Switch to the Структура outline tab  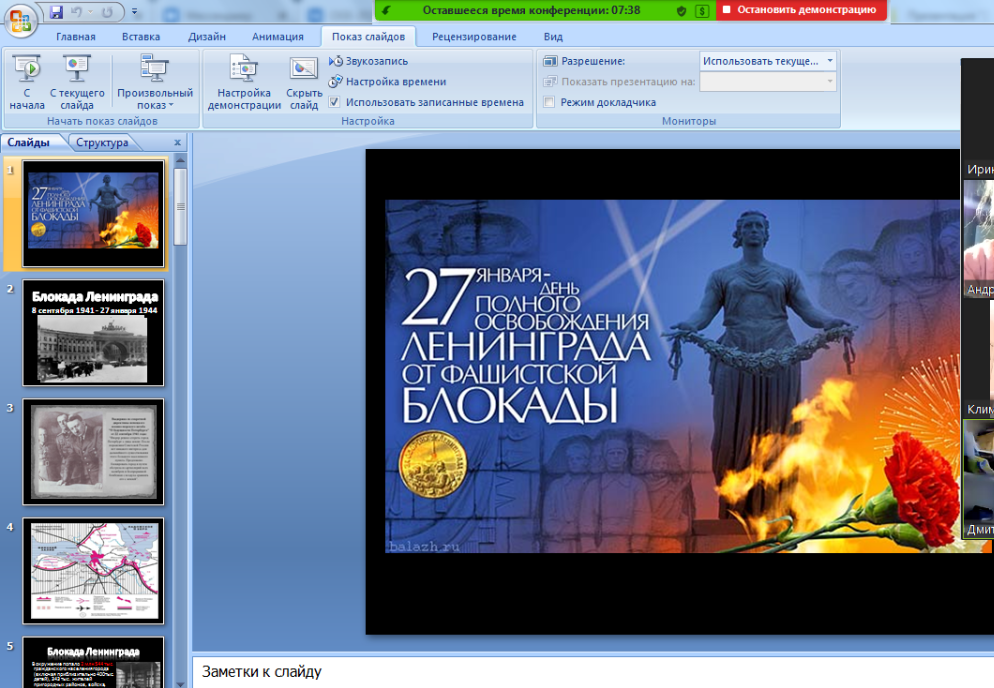point(102,142)
